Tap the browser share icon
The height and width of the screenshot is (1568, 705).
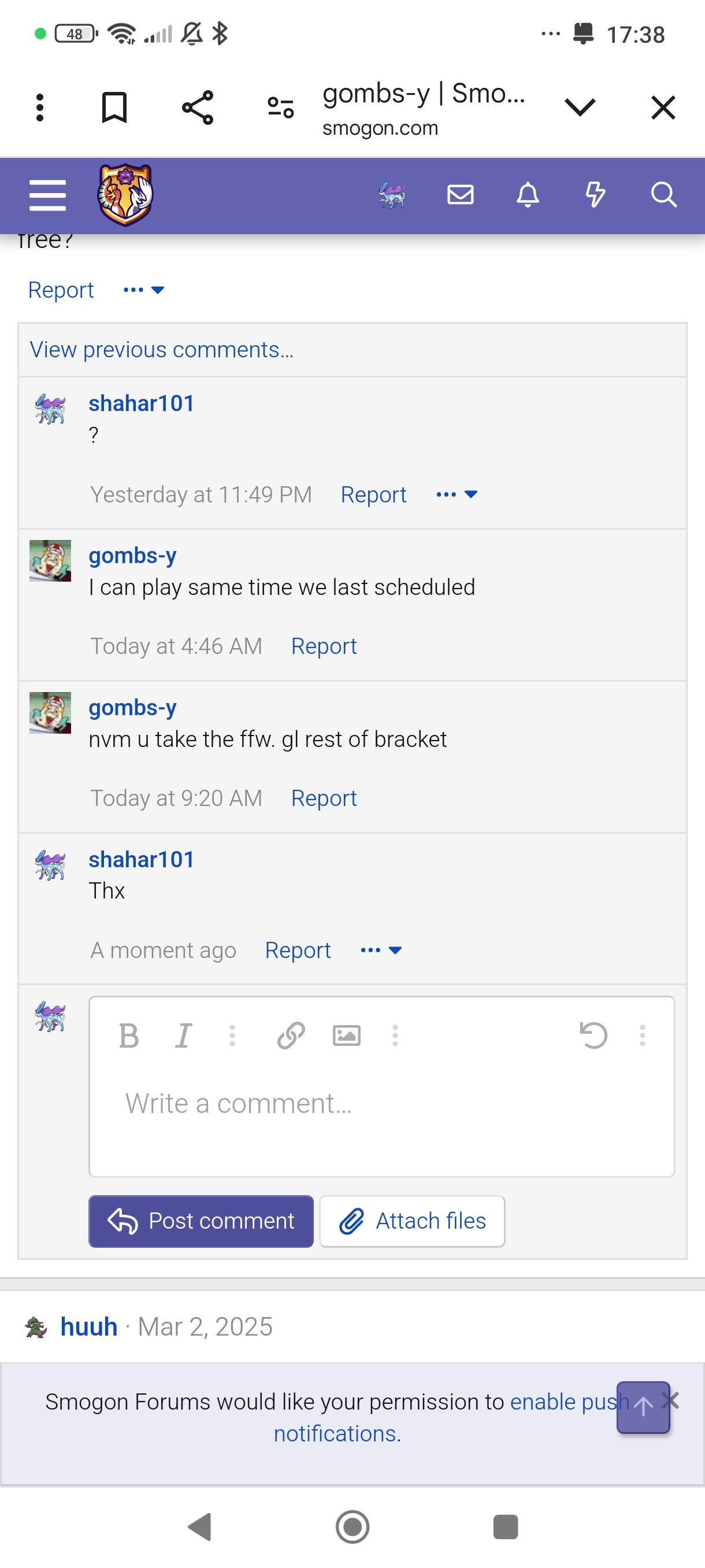pyautogui.click(x=198, y=108)
